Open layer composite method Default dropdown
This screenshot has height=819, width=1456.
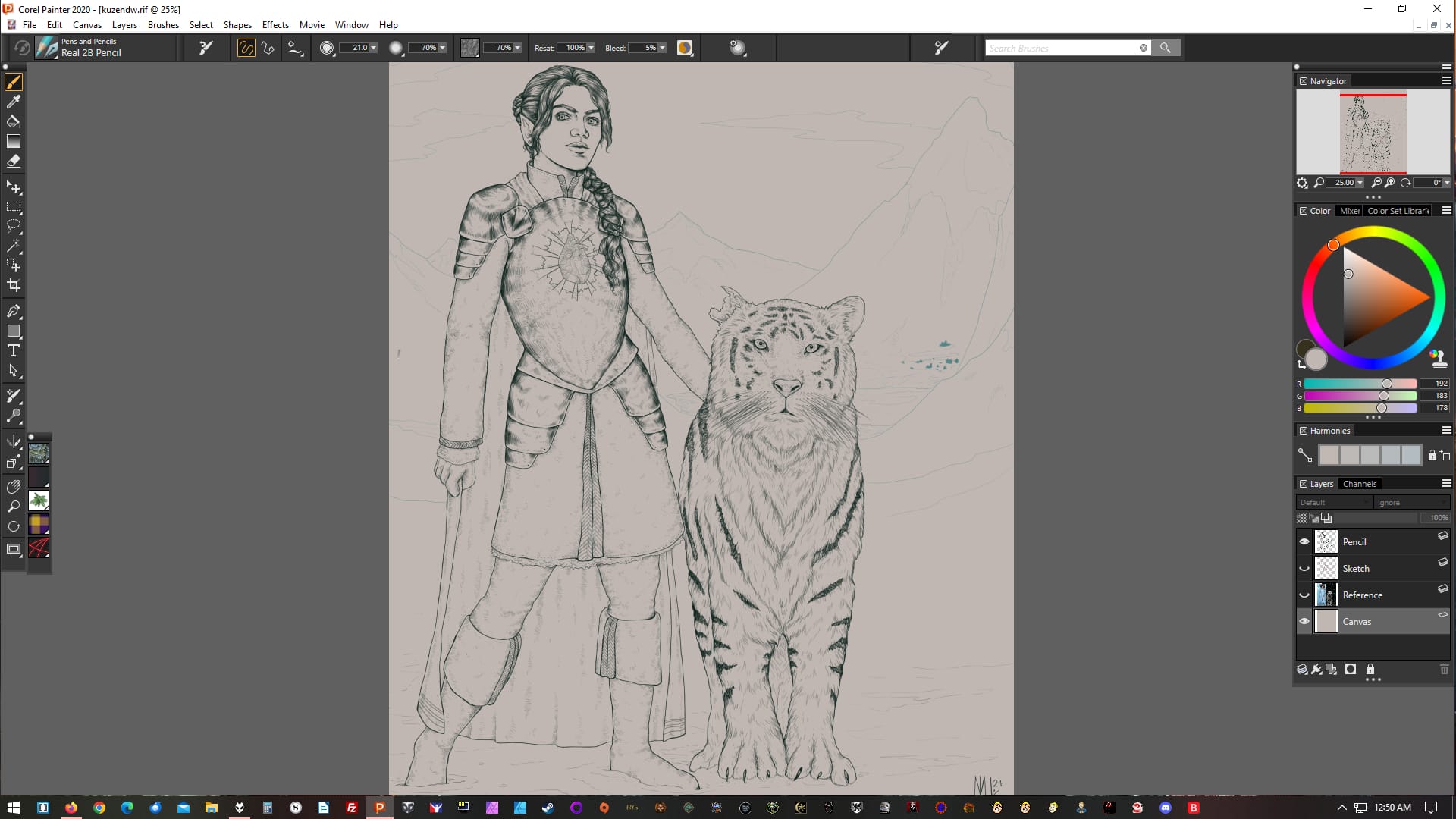tap(1333, 502)
